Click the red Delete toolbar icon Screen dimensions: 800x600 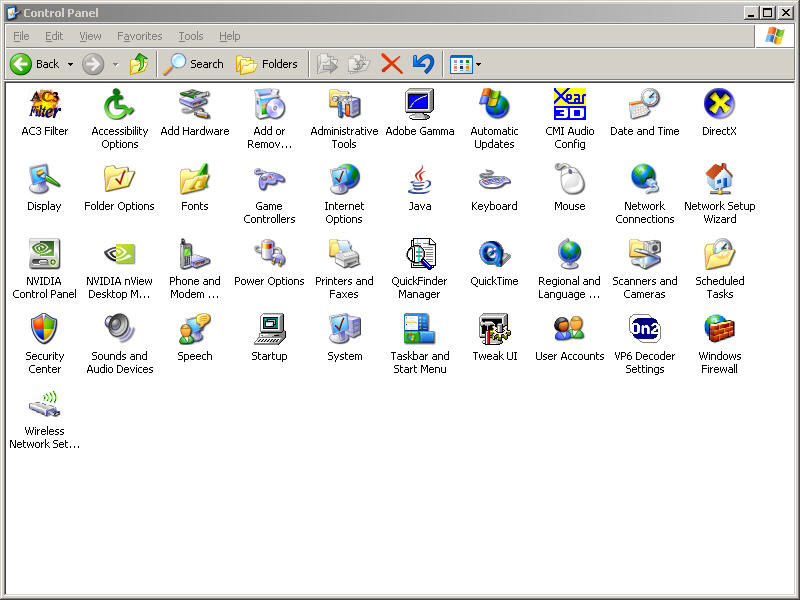click(391, 64)
